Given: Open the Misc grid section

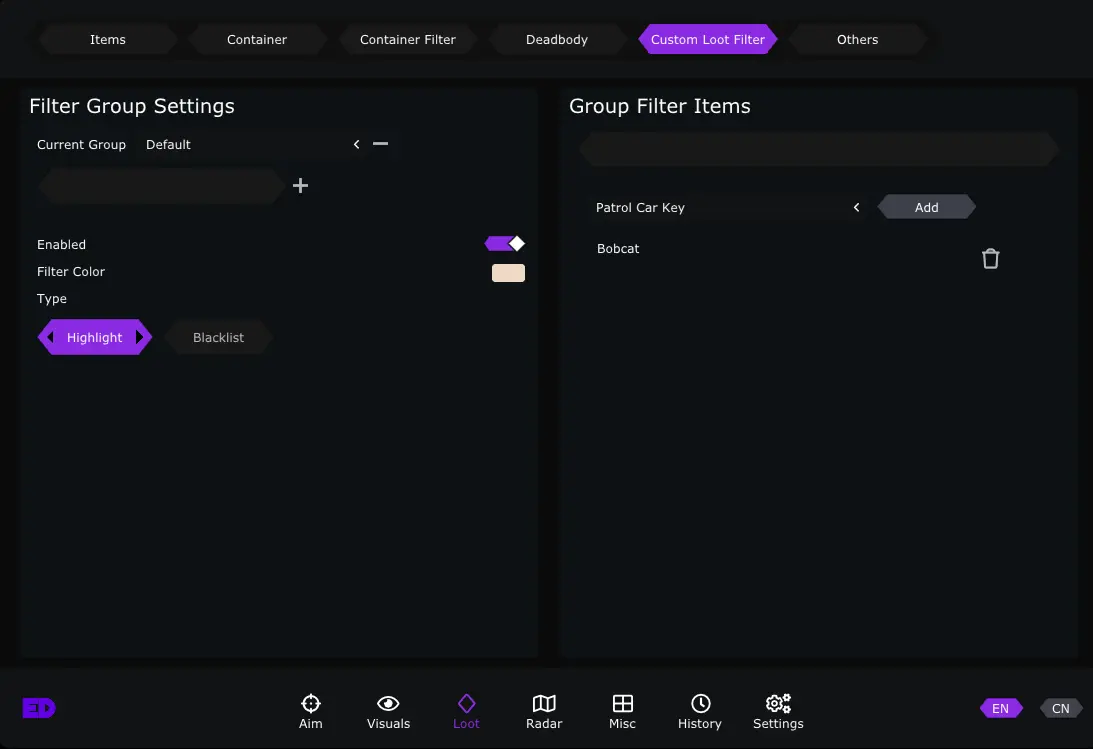Looking at the screenshot, I should (x=622, y=711).
